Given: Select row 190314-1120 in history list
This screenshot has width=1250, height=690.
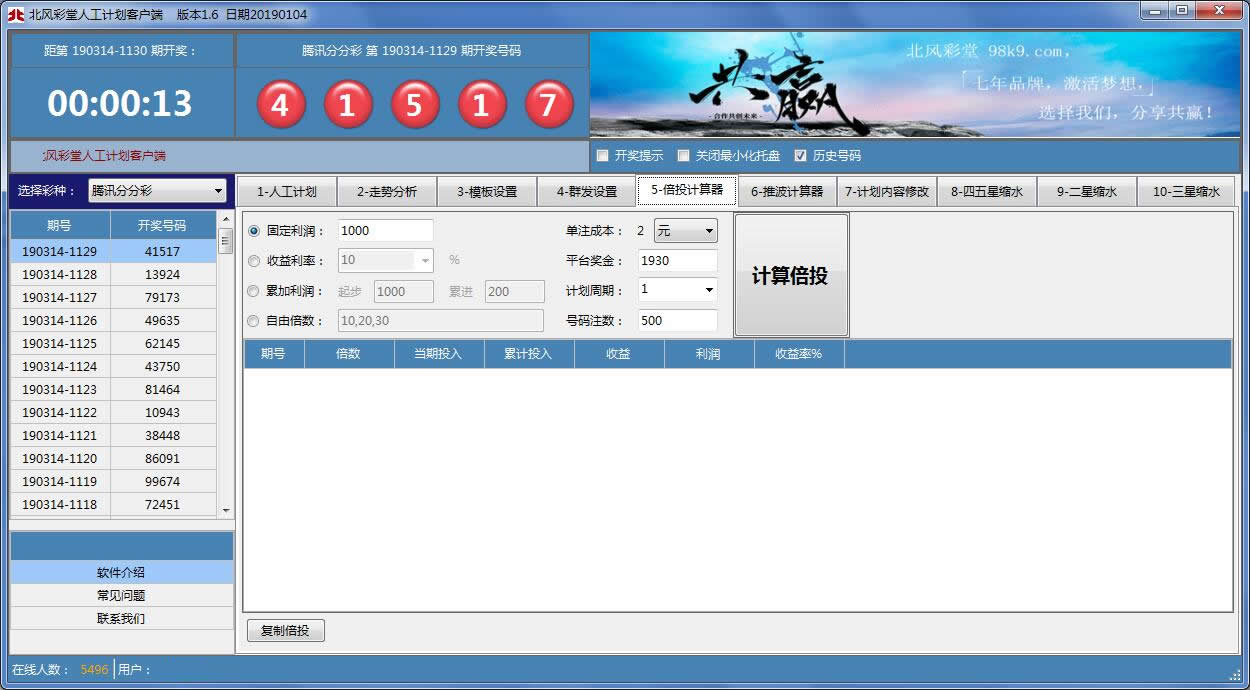Looking at the screenshot, I should [x=113, y=459].
